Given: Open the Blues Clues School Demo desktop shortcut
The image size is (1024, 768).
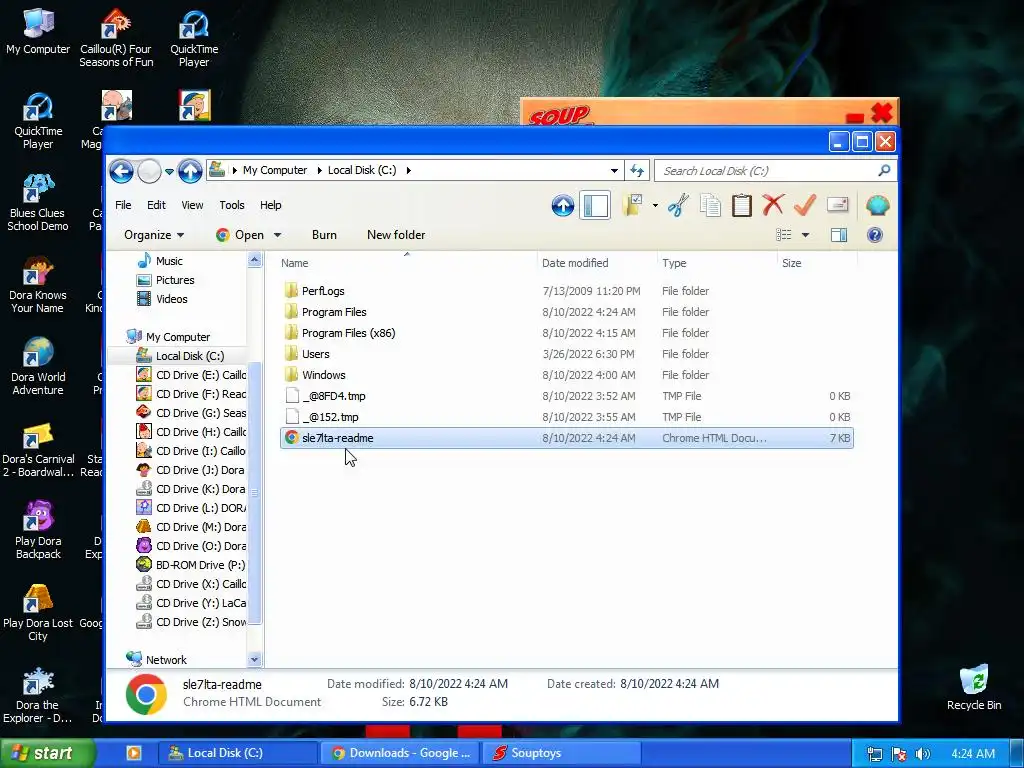Looking at the screenshot, I should point(38,202).
